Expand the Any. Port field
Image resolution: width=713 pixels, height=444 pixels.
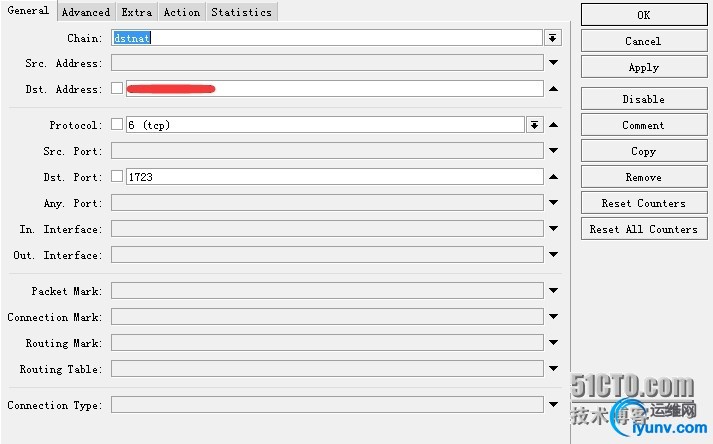553,202
